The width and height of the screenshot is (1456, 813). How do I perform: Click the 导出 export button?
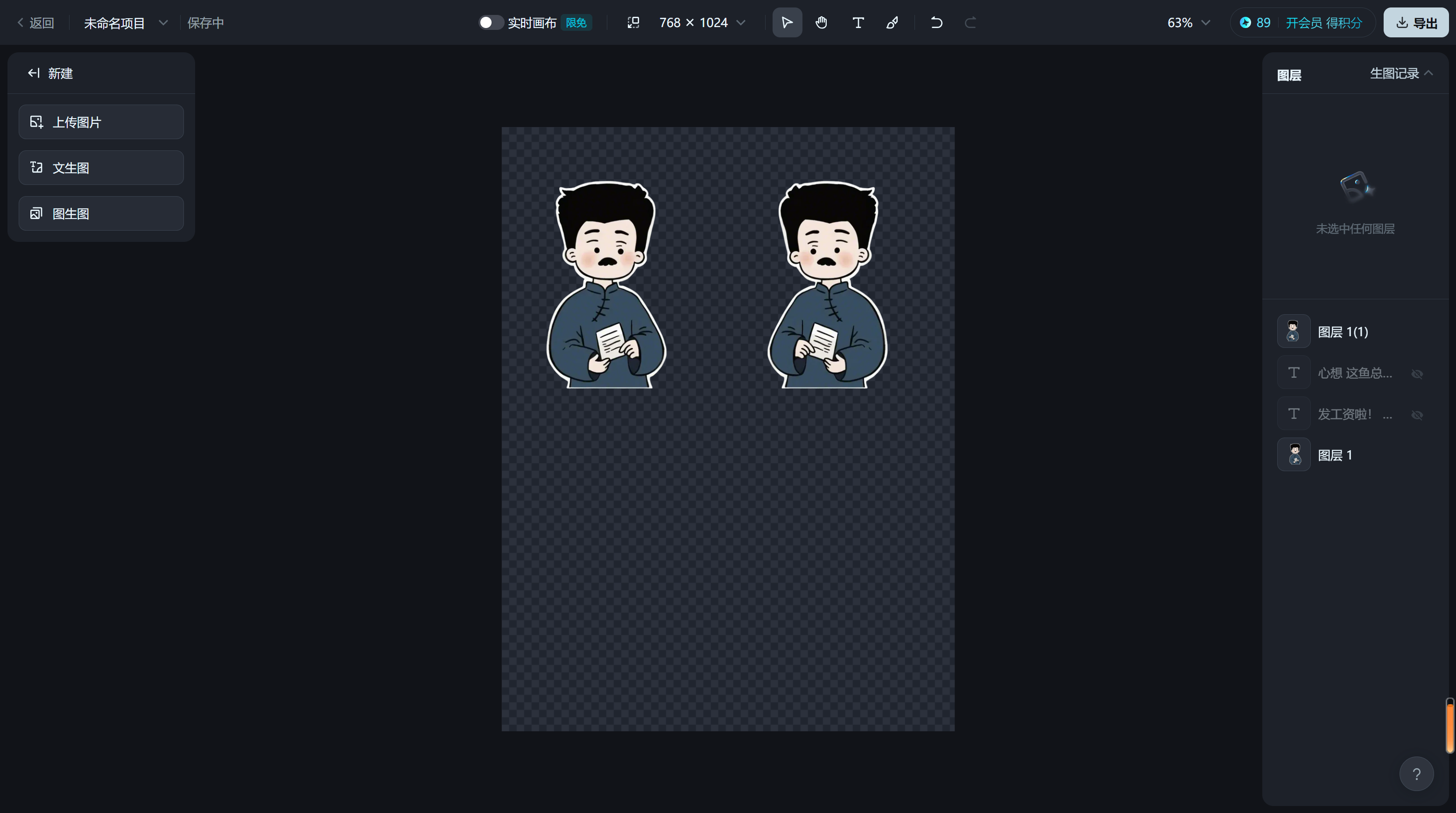pyautogui.click(x=1416, y=22)
